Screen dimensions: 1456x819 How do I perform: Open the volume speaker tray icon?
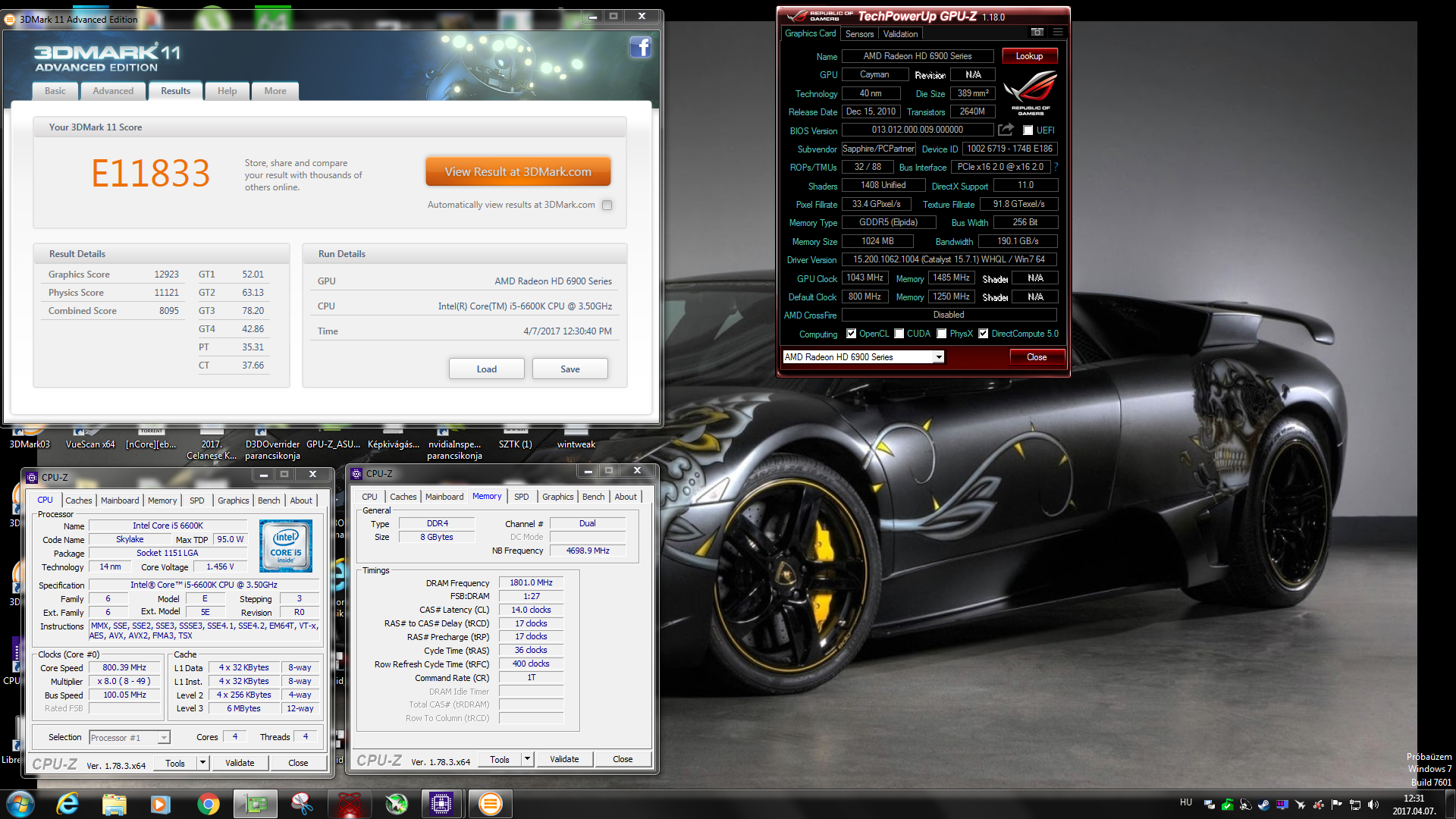pyautogui.click(x=1373, y=805)
